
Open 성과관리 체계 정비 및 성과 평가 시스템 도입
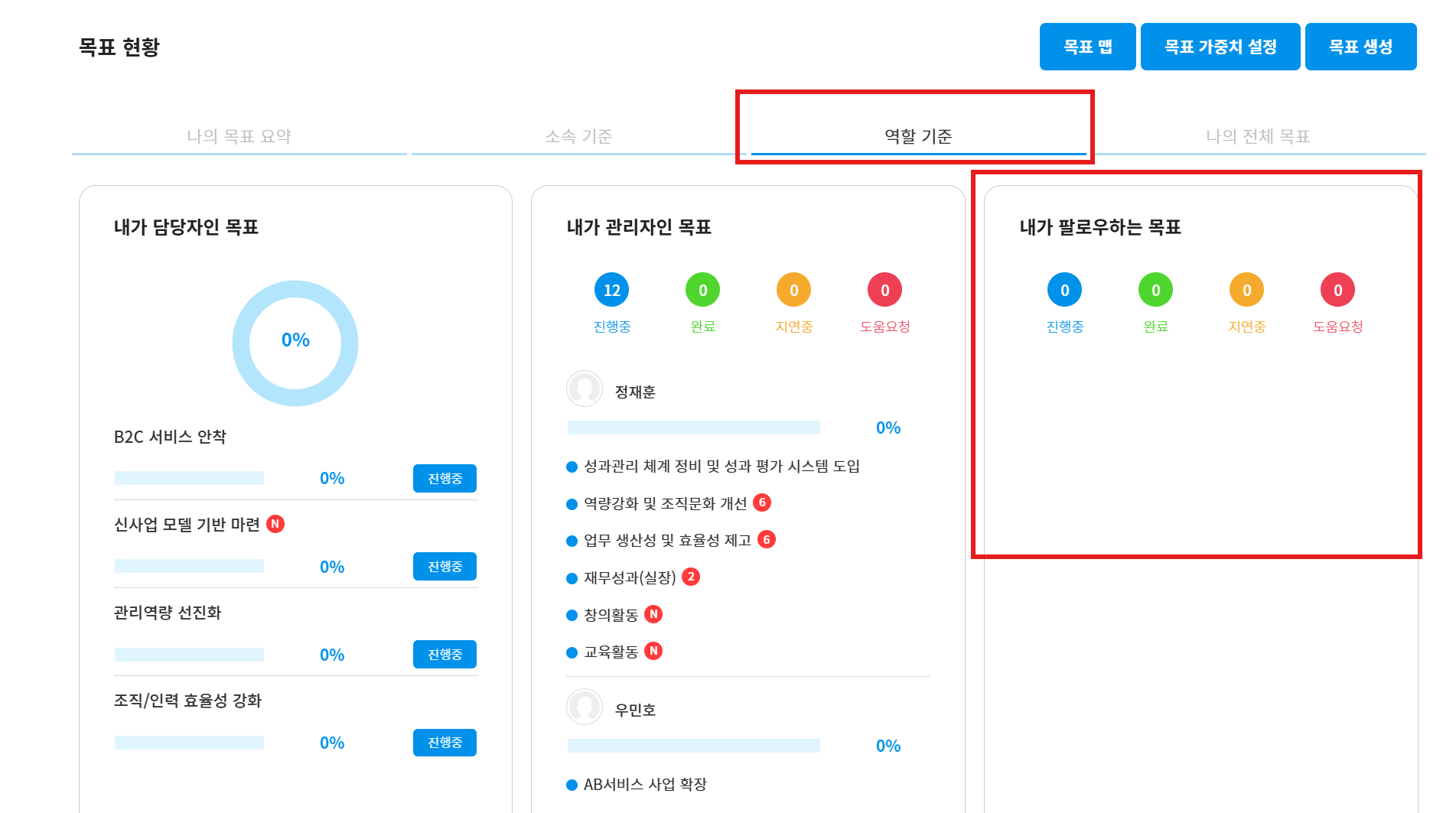pyautogui.click(x=721, y=467)
